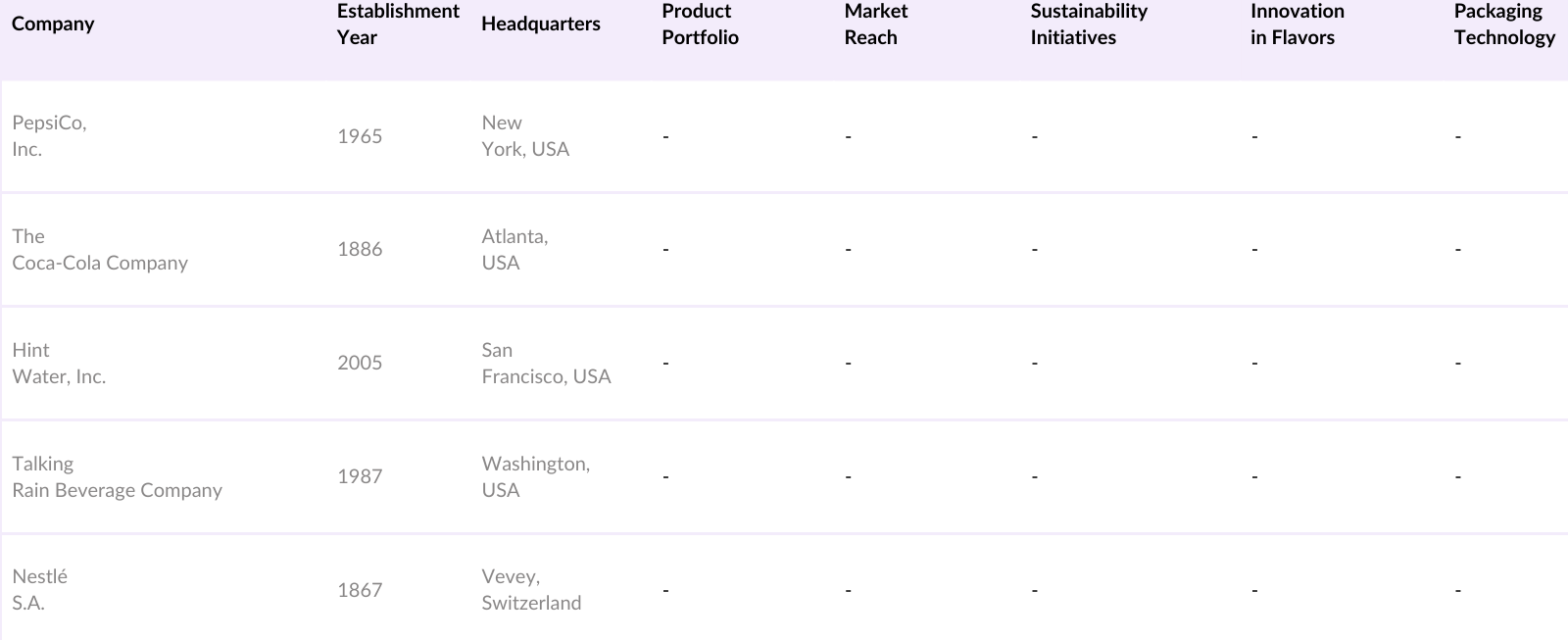Image resolution: width=1568 pixels, height=640 pixels.
Task: Click the 1965 establishment year cell
Action: pos(360,136)
